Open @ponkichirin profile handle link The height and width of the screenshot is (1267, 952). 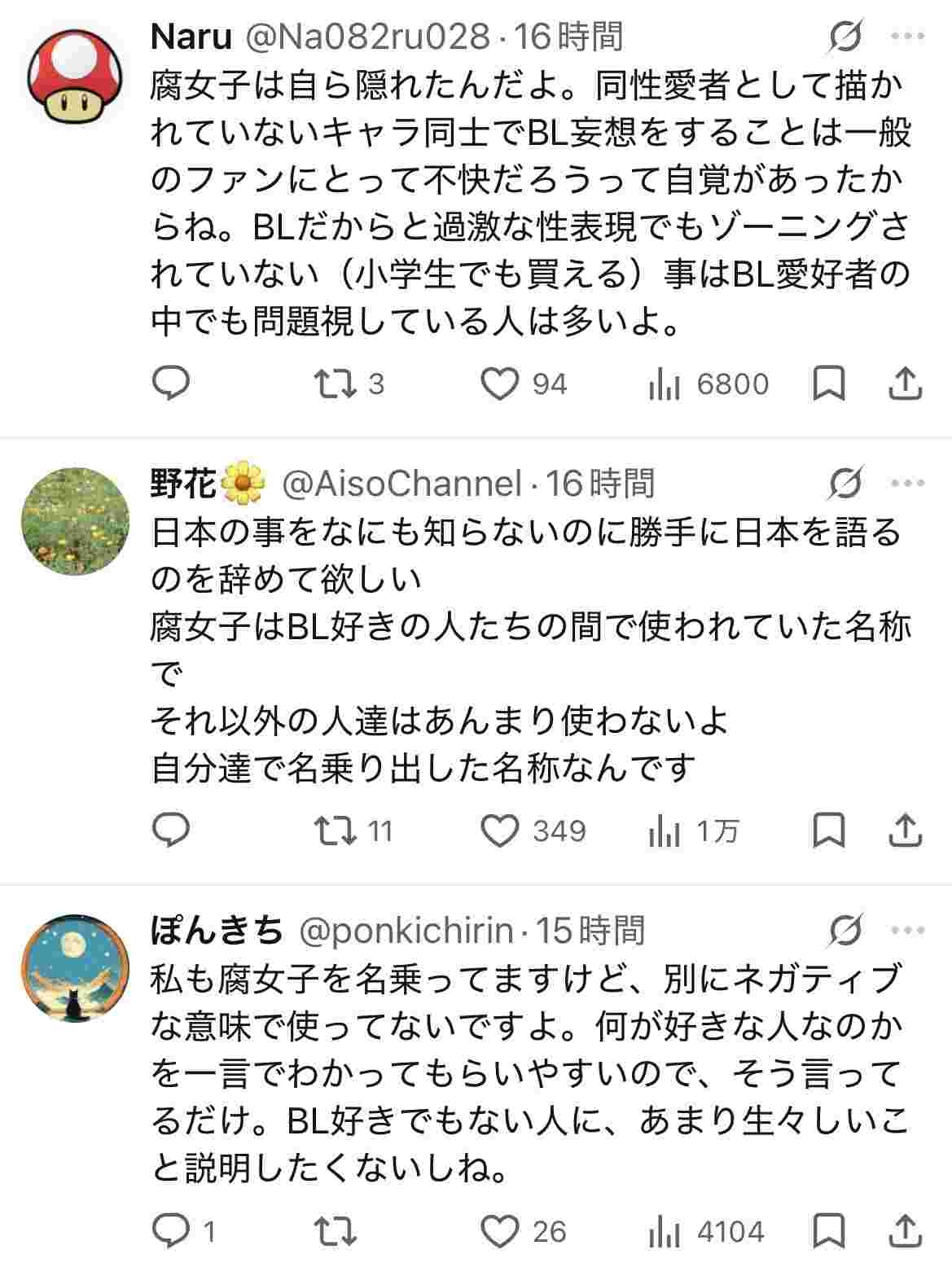click(406, 930)
